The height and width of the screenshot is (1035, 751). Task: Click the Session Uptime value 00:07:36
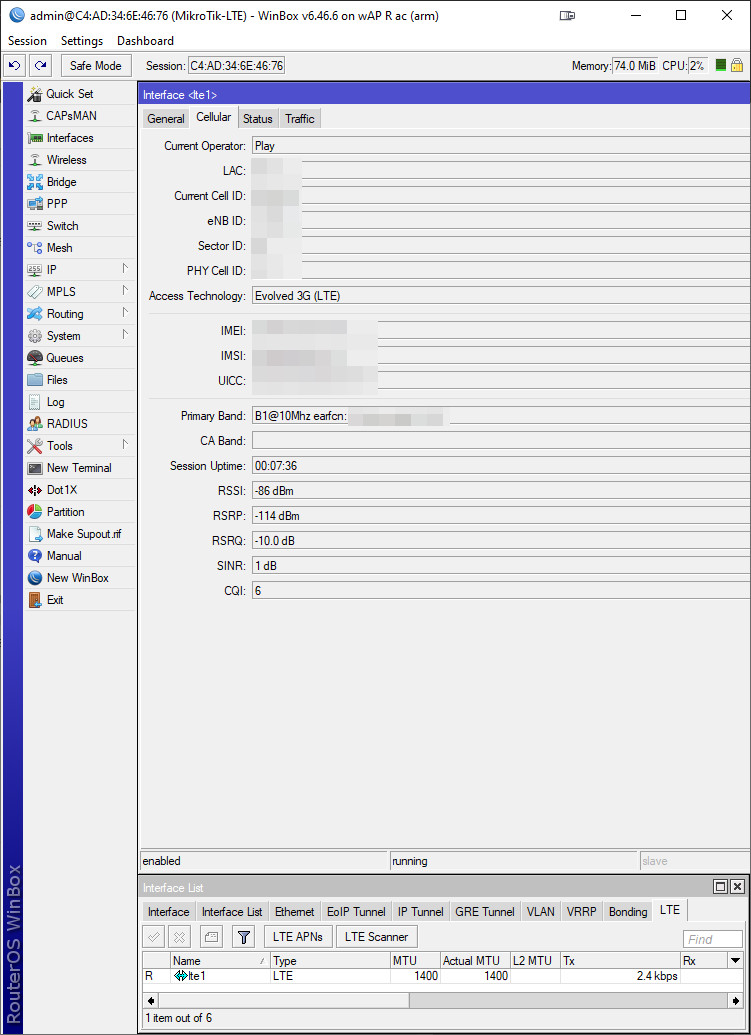tap(501, 465)
